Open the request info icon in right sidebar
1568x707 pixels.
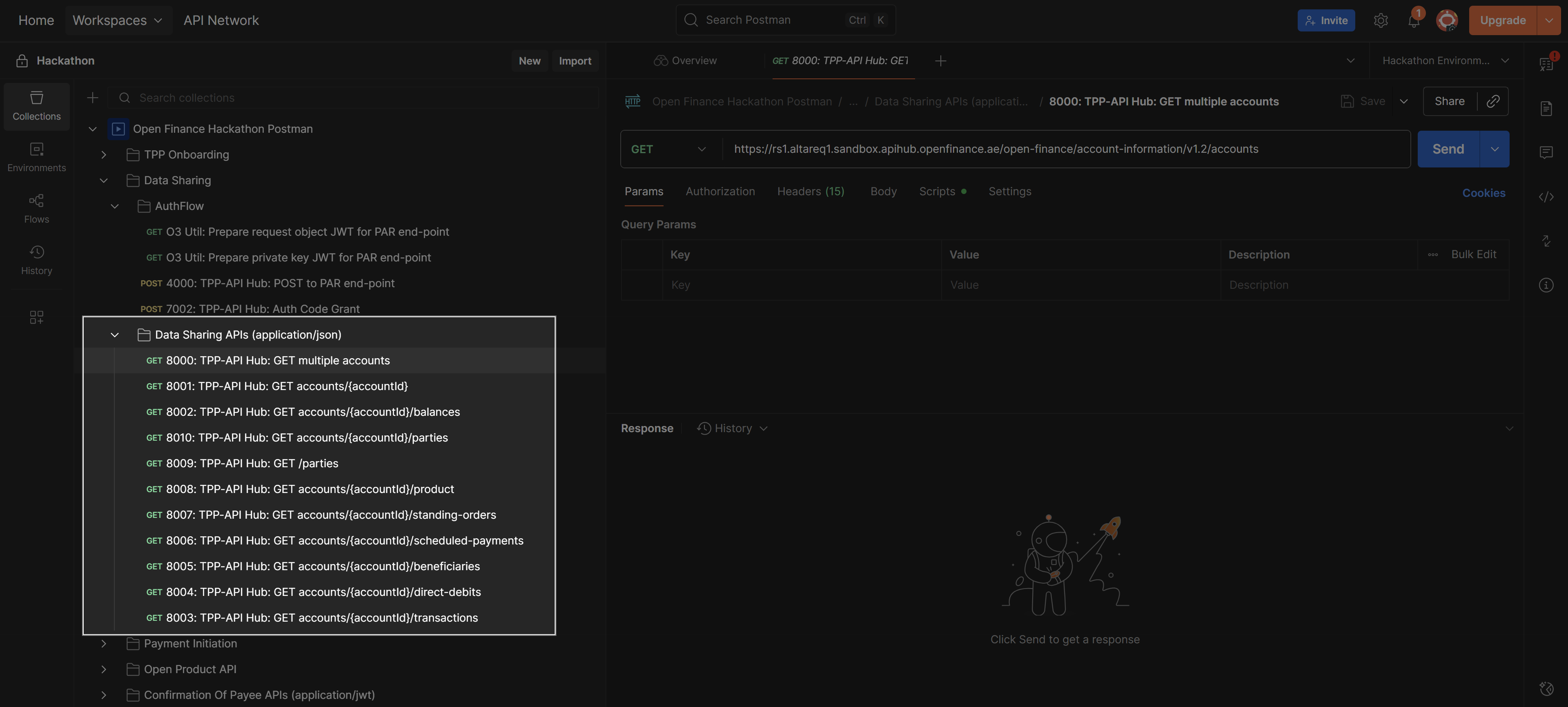point(1546,285)
